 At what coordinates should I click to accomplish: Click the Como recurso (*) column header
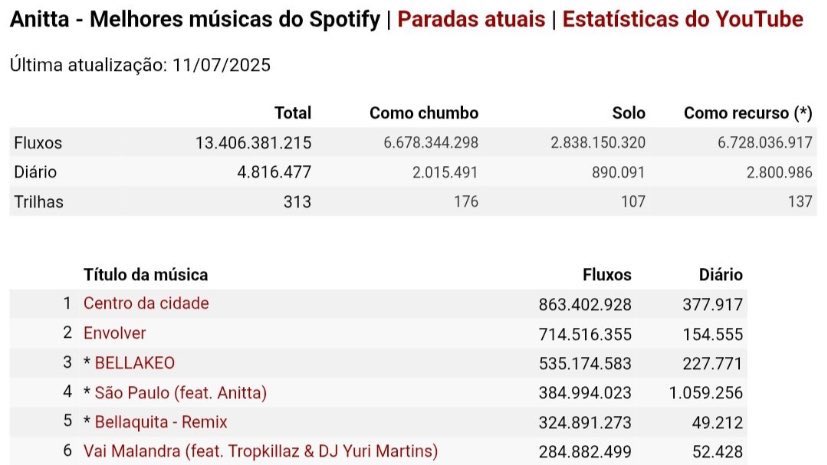[x=748, y=113]
